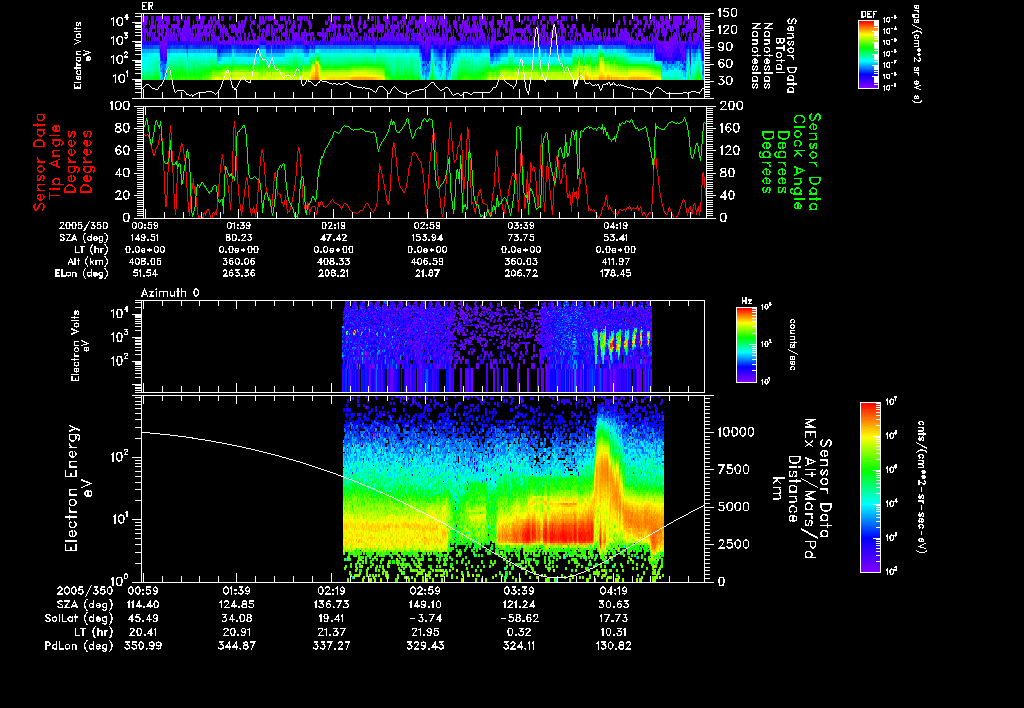This screenshot has width=1024, height=708.
Task: Select SZA value 124.85
Action: pyautogui.click(x=236, y=605)
